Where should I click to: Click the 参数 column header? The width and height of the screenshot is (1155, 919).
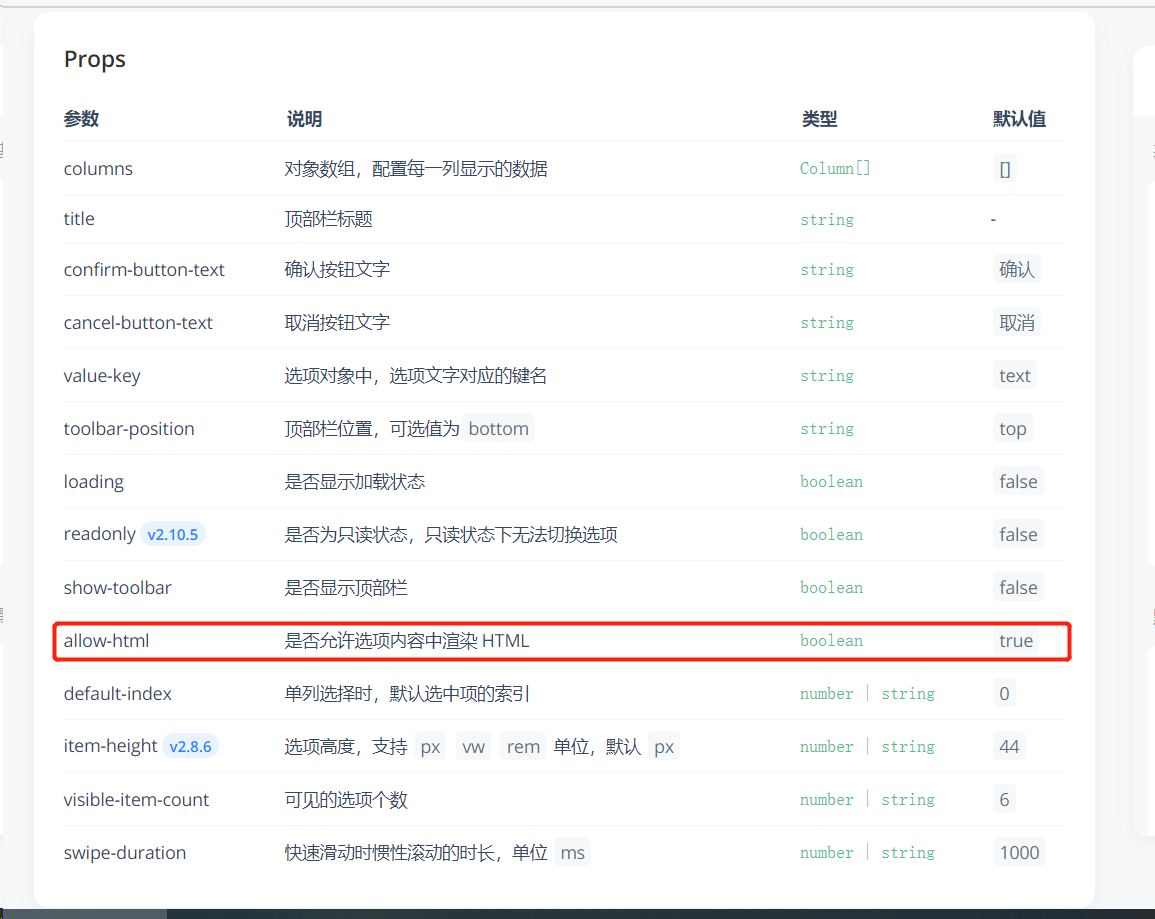click(x=81, y=119)
